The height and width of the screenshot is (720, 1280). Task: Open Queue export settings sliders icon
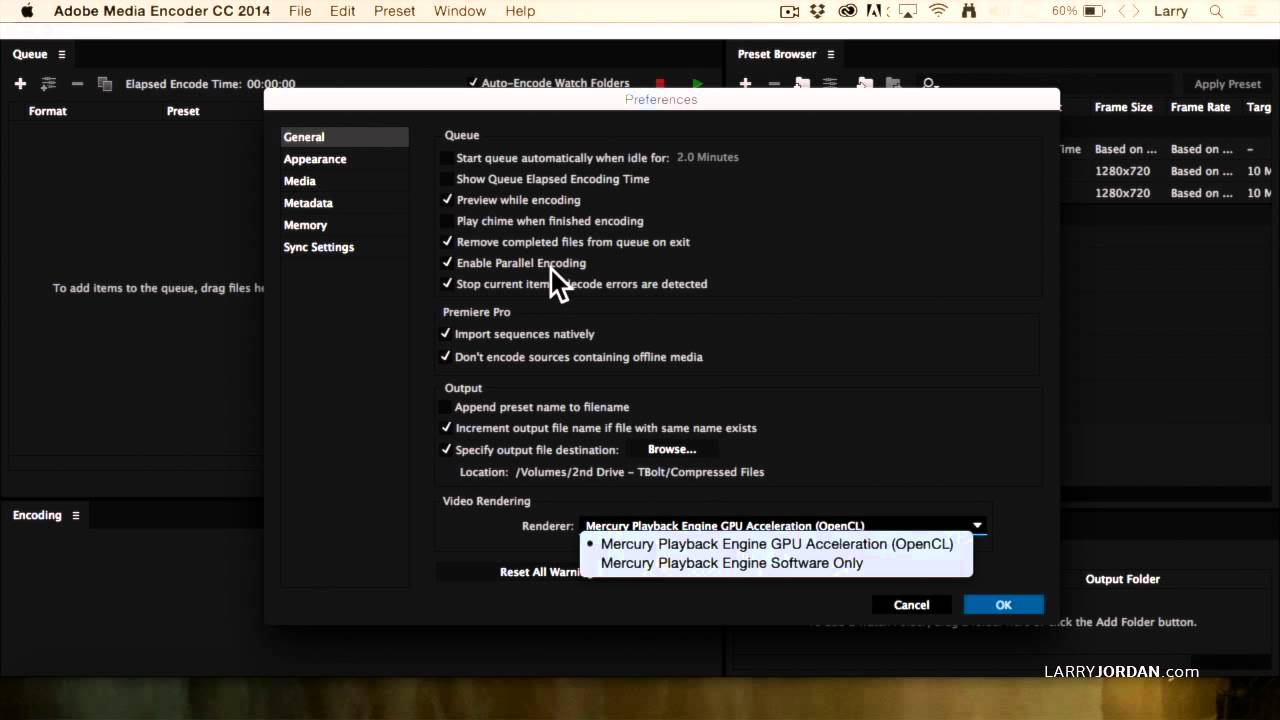(48, 84)
